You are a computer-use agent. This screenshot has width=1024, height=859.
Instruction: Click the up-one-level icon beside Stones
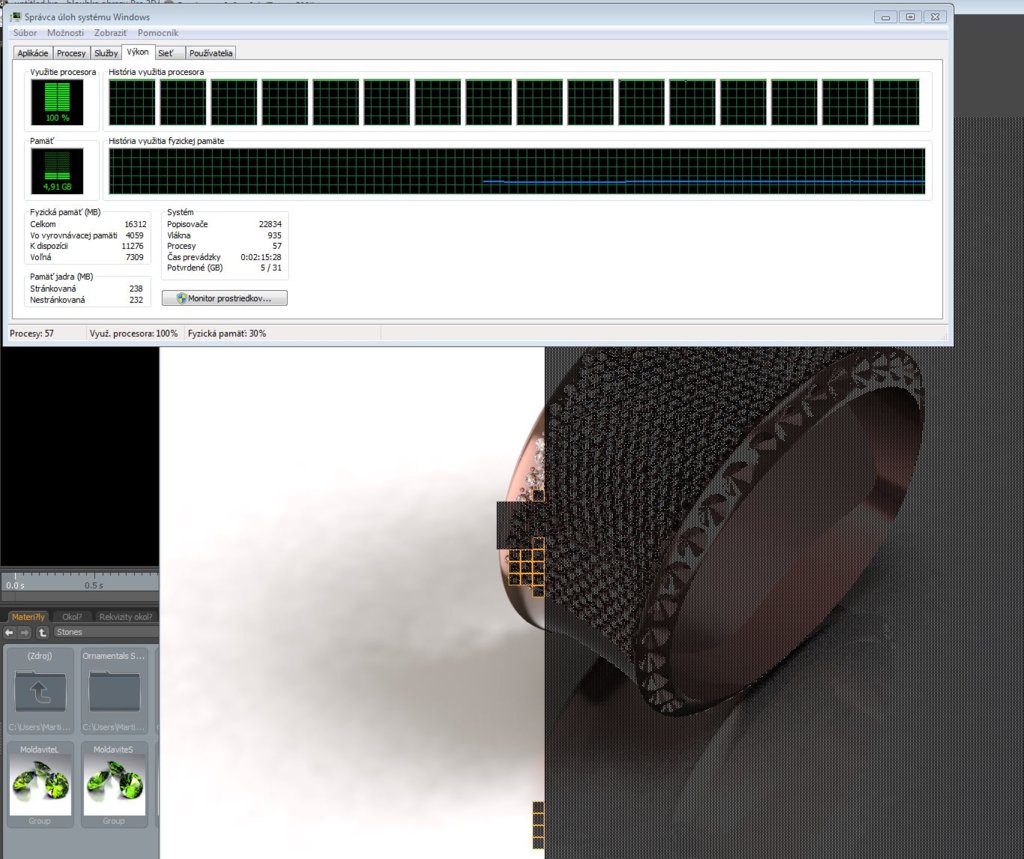pos(42,632)
